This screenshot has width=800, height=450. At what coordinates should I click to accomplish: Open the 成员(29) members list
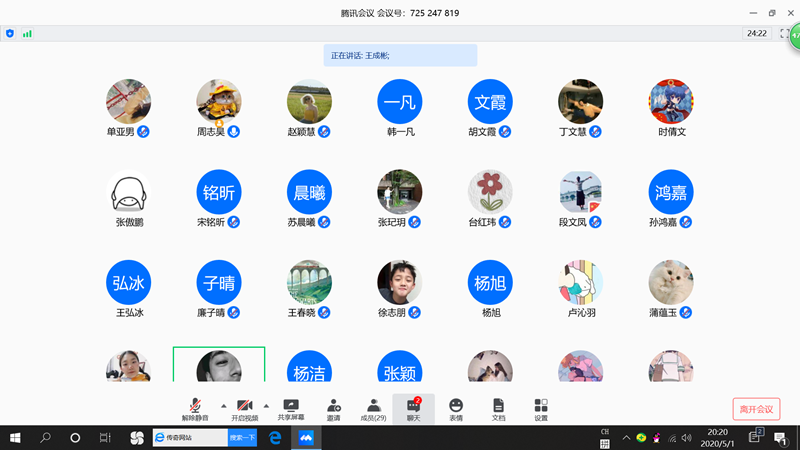pyautogui.click(x=373, y=408)
